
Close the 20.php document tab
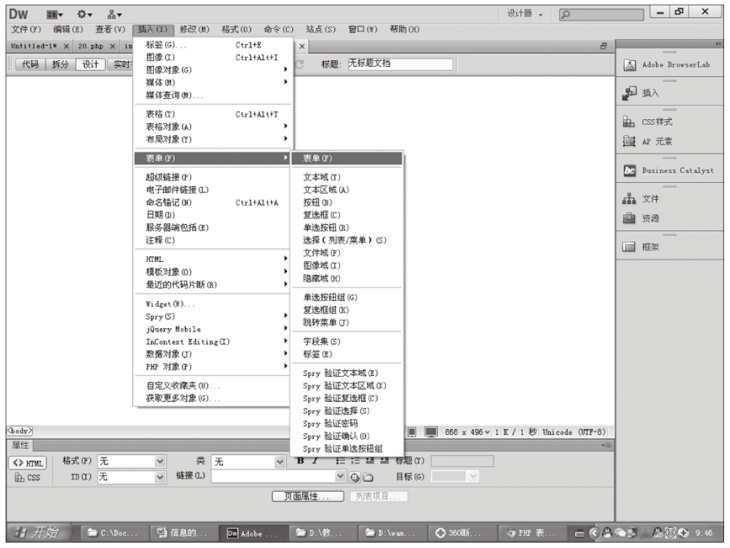[112, 46]
